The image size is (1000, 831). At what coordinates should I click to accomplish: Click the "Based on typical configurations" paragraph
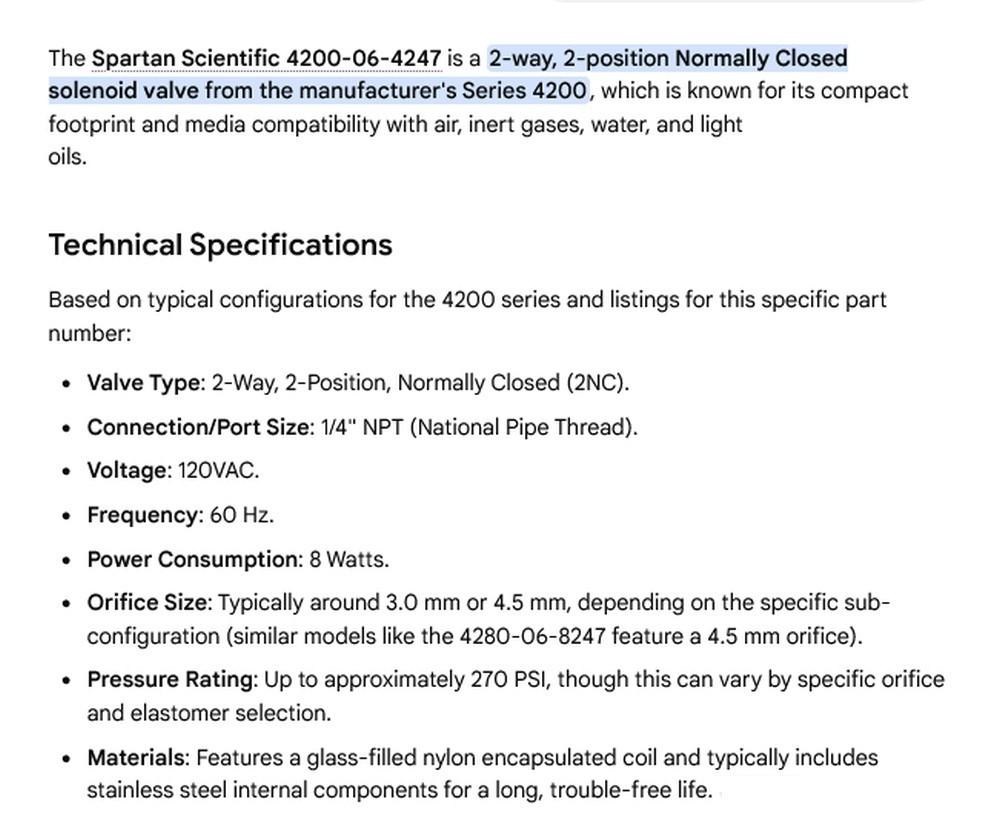click(x=467, y=316)
